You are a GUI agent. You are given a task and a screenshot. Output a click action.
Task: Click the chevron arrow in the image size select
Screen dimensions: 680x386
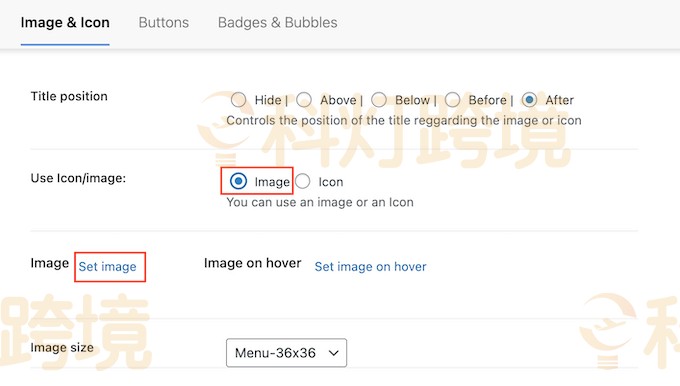(333, 353)
